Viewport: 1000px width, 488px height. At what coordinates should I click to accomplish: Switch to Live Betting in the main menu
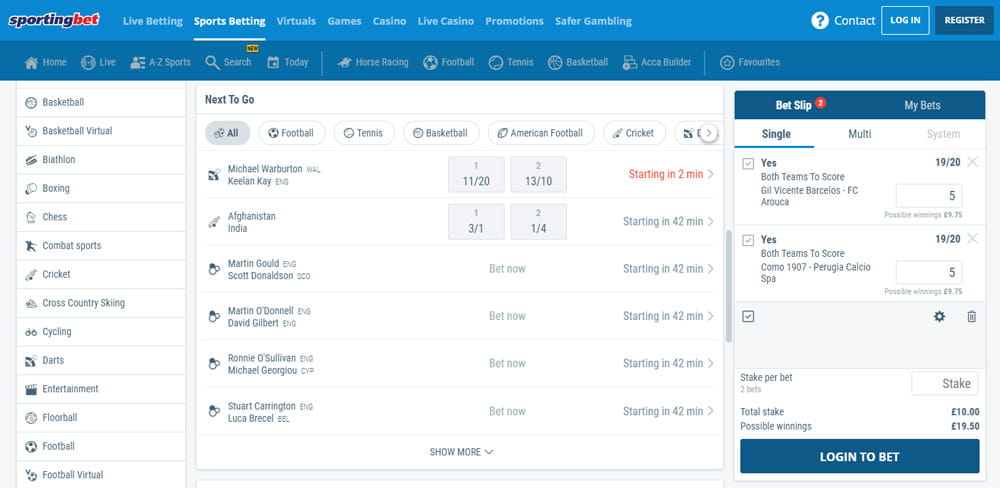152,21
